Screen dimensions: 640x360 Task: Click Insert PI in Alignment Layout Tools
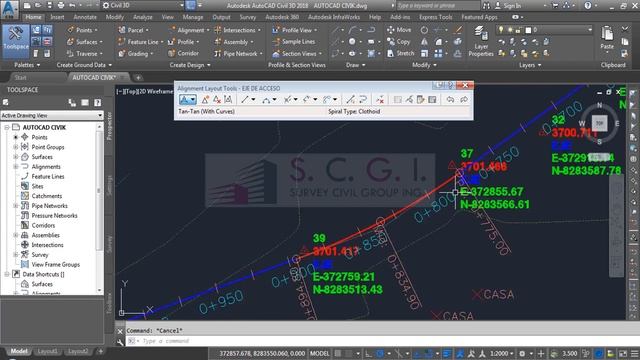(x=205, y=100)
